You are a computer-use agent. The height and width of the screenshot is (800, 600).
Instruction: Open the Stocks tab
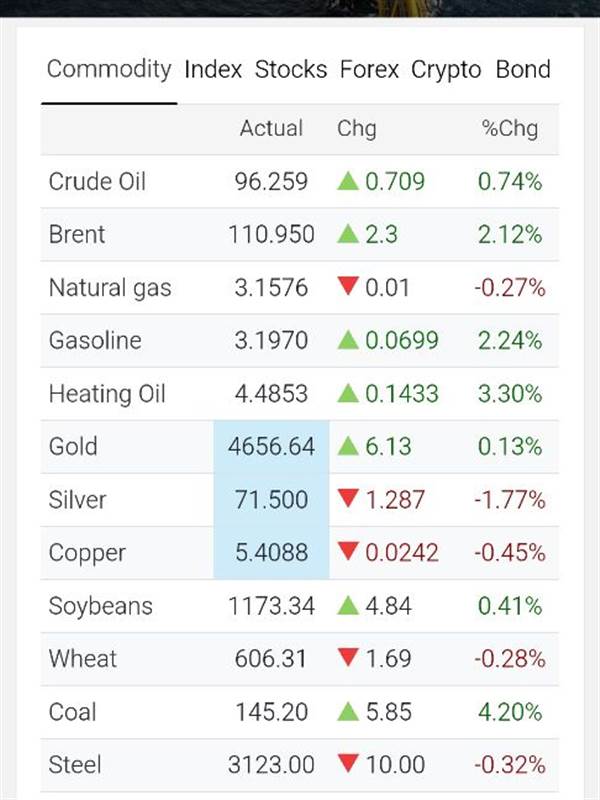click(291, 70)
